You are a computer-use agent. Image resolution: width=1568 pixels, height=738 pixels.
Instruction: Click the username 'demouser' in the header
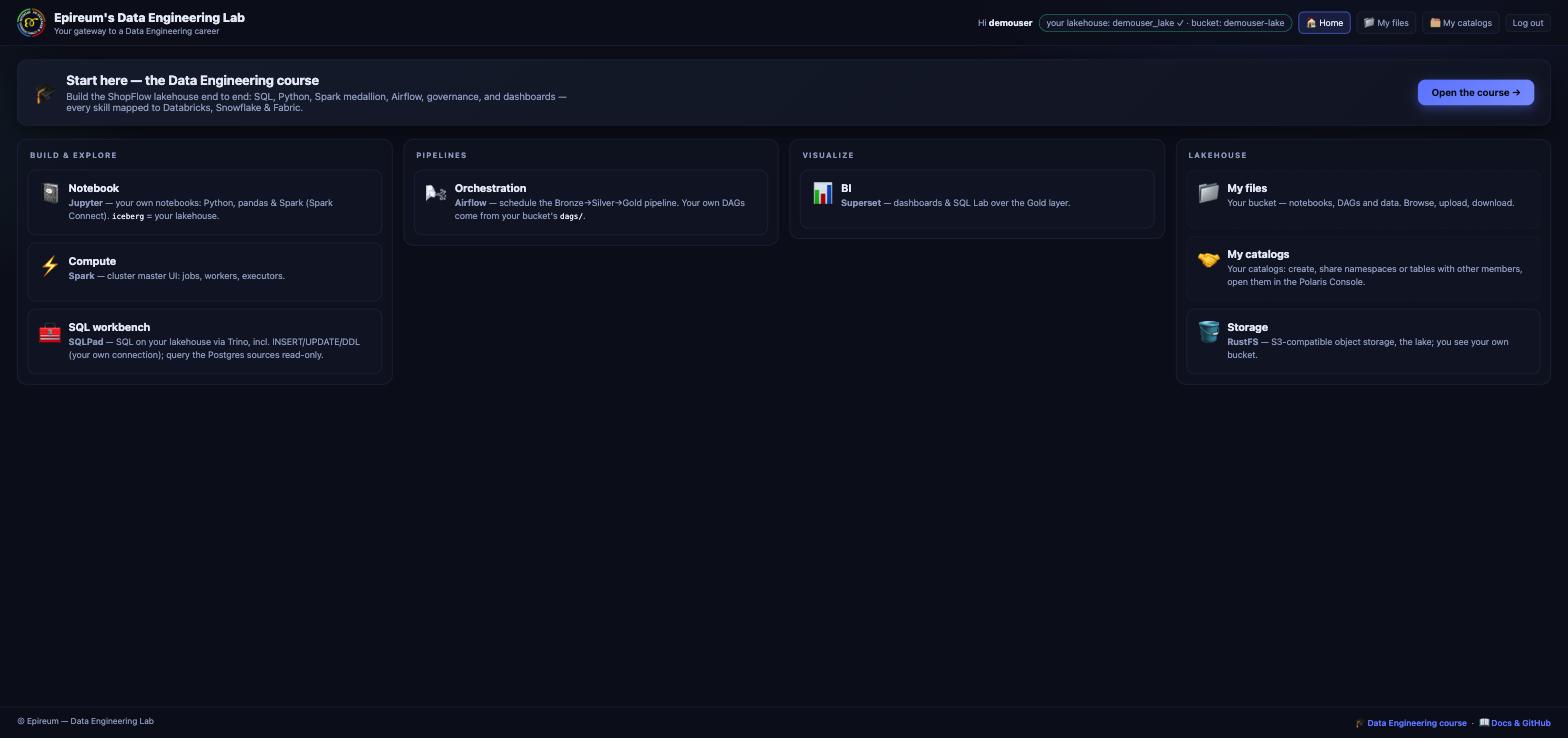[1010, 23]
